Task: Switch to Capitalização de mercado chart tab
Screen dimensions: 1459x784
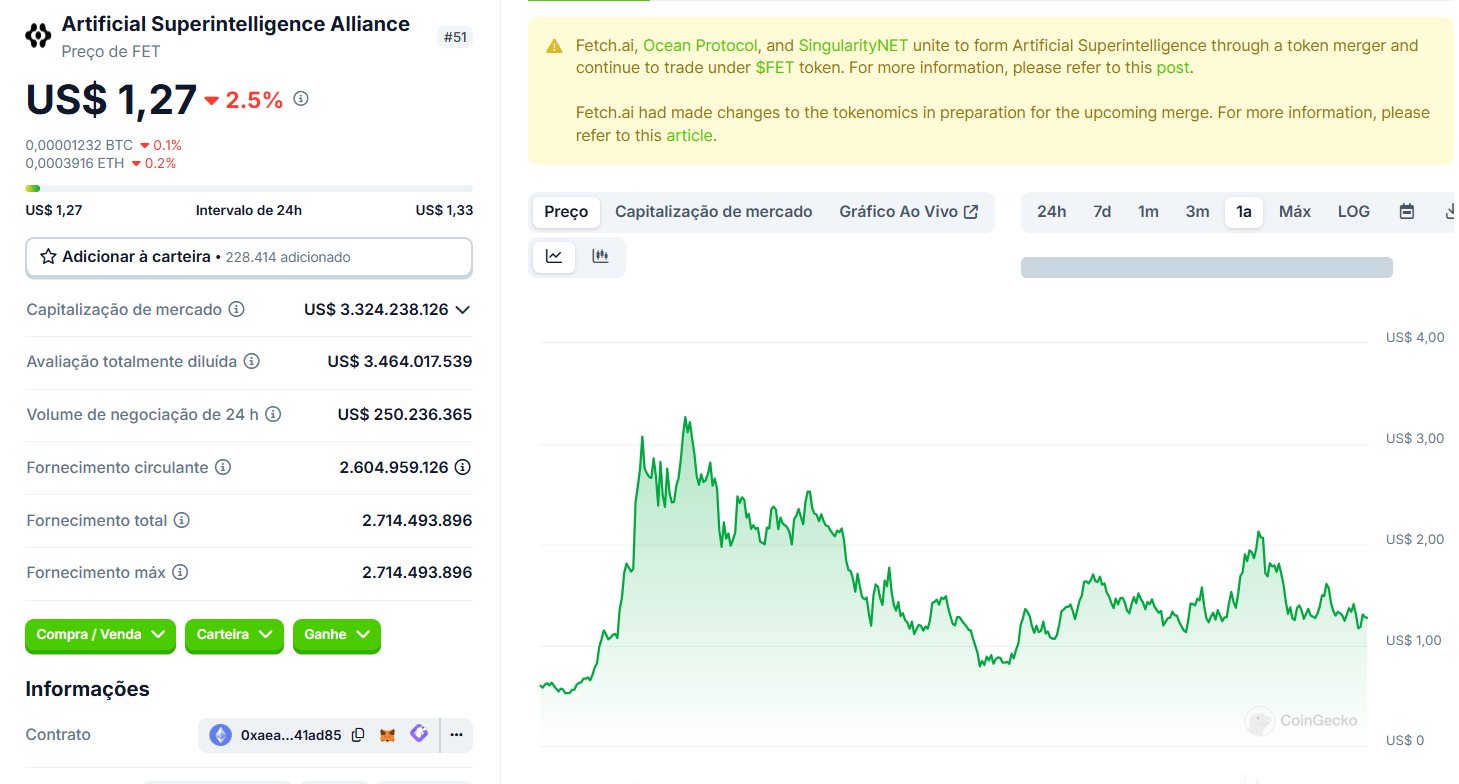Action: pyautogui.click(x=714, y=212)
